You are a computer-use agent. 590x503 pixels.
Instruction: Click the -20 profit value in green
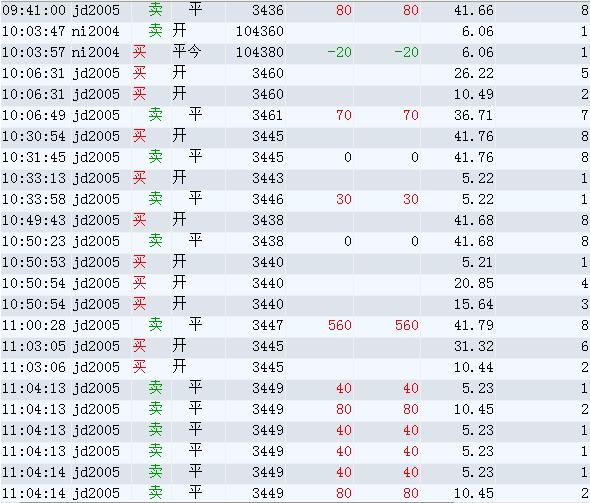click(339, 52)
